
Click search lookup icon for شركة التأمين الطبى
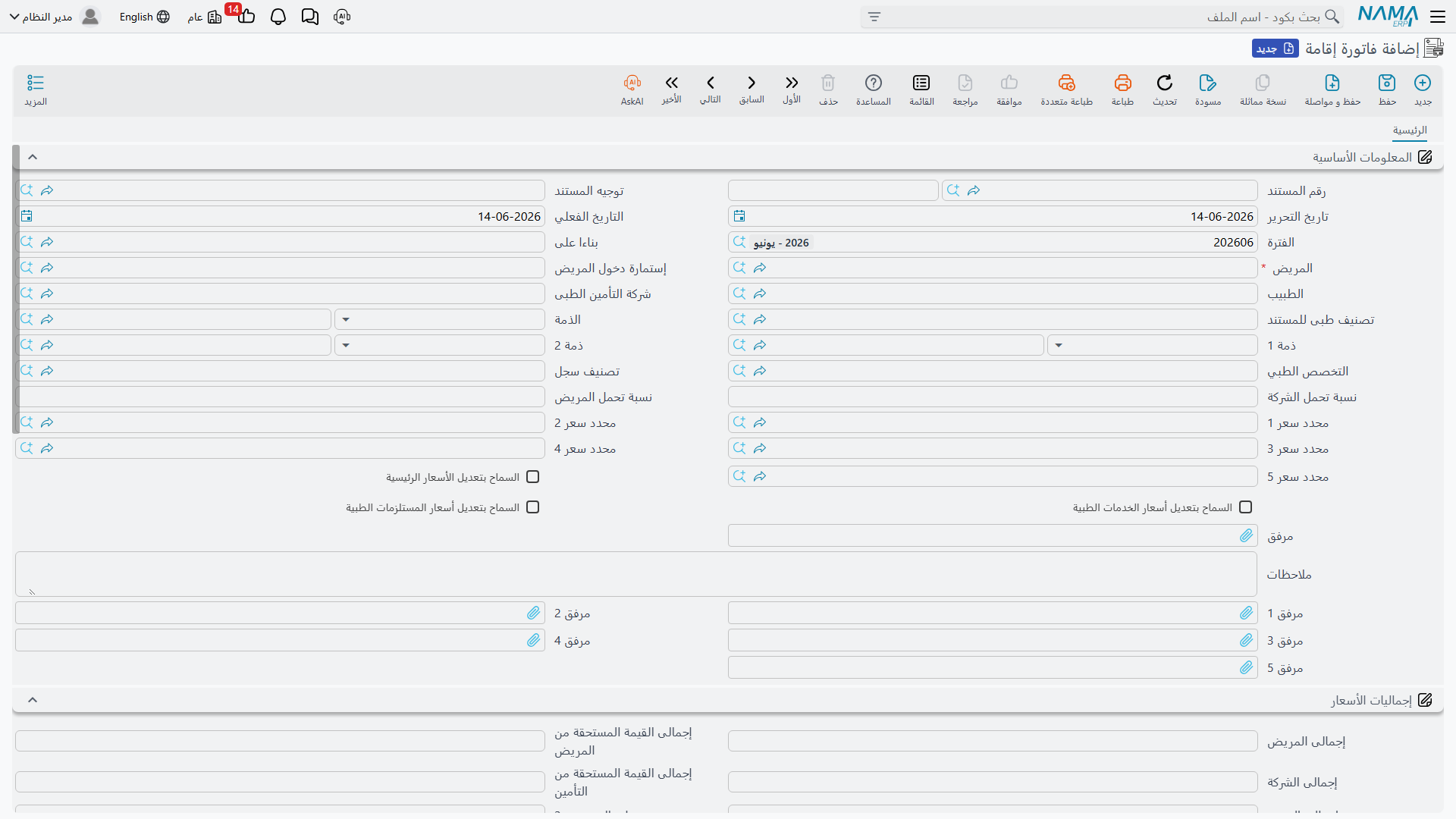point(27,293)
